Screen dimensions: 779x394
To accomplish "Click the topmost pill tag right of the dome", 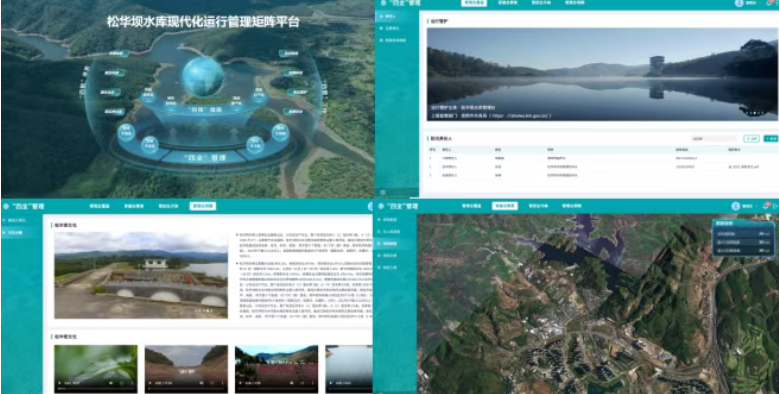I will [x=288, y=54].
